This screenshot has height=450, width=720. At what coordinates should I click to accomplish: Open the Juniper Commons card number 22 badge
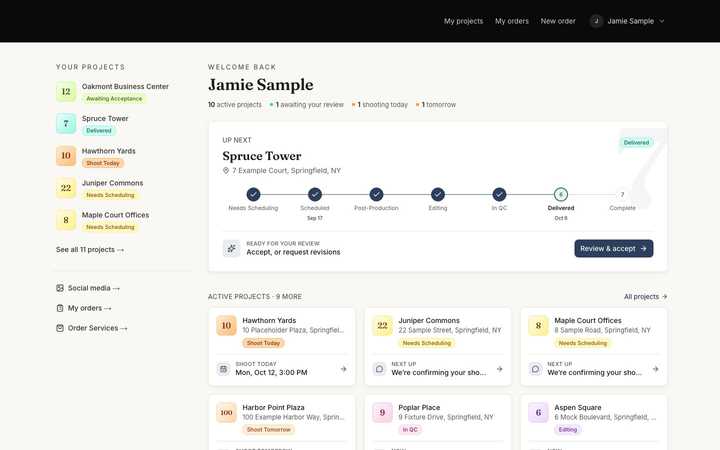382,326
